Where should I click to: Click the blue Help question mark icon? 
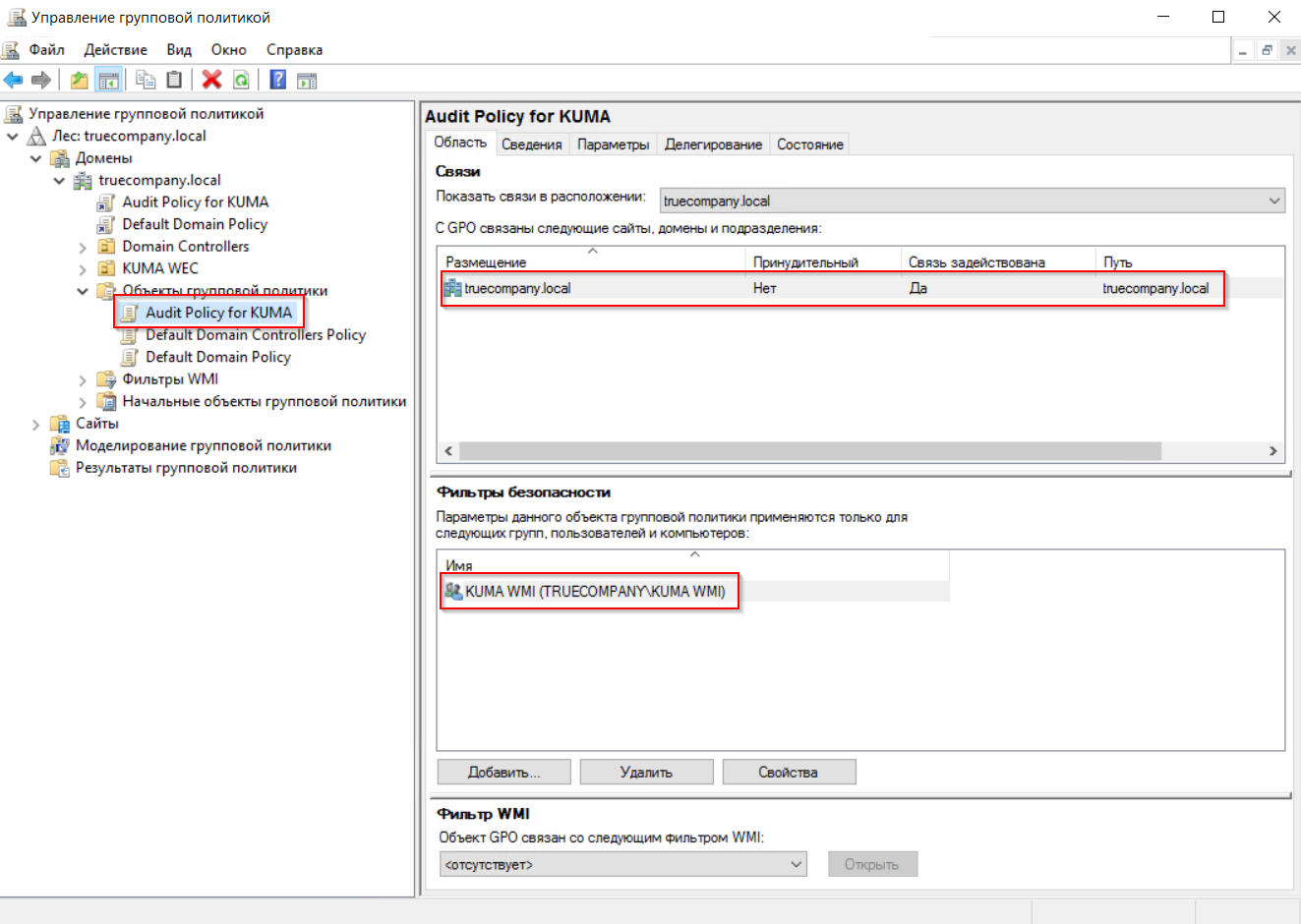coord(278,80)
